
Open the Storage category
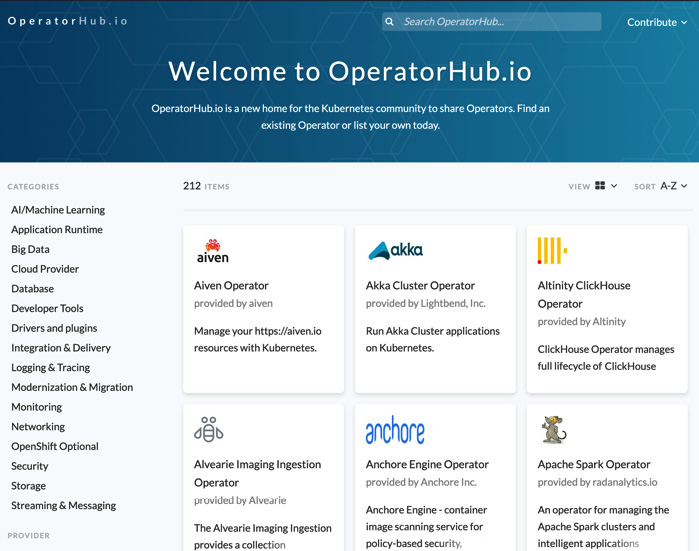29,485
